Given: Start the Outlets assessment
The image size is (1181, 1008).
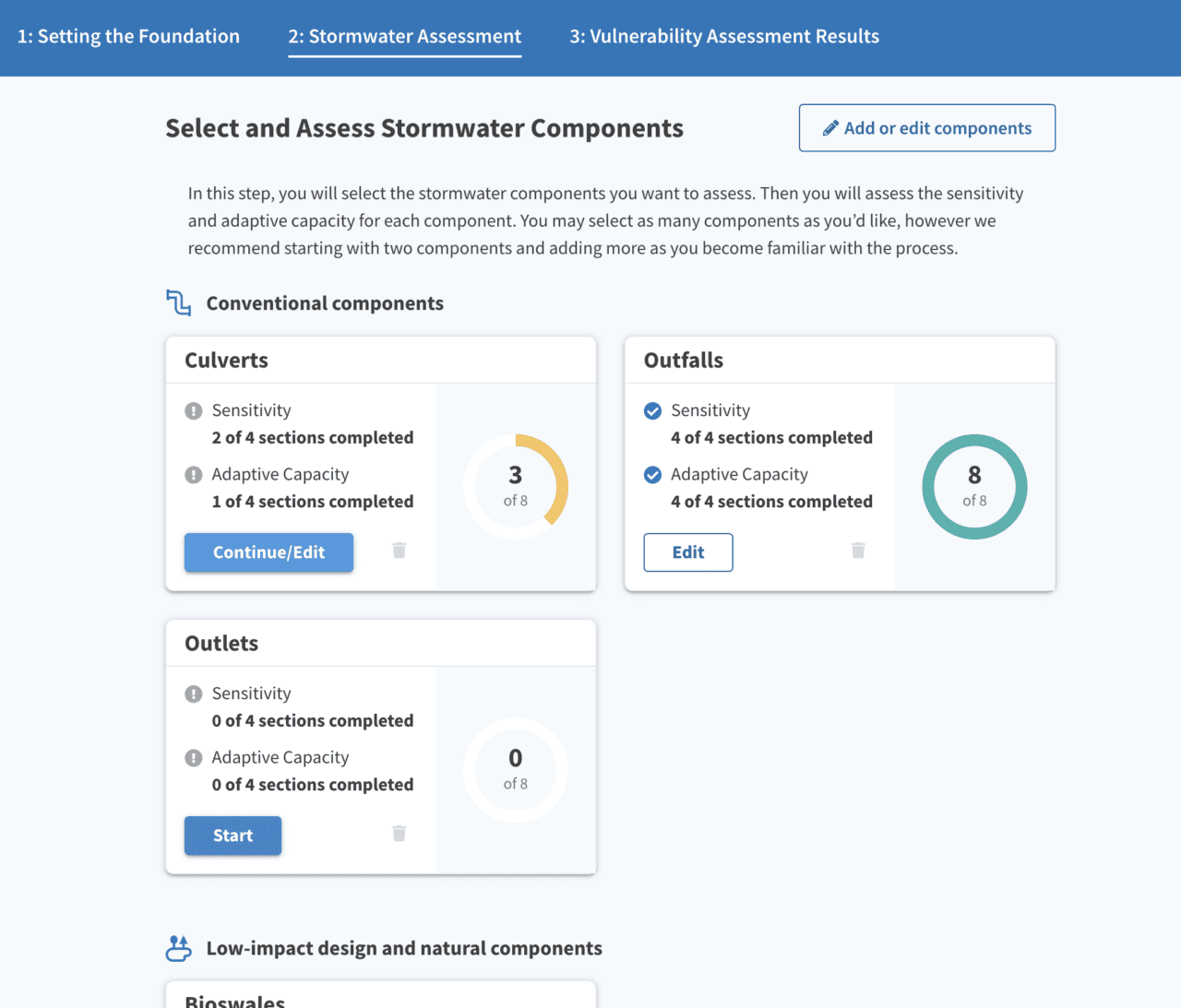Looking at the screenshot, I should click(x=233, y=836).
